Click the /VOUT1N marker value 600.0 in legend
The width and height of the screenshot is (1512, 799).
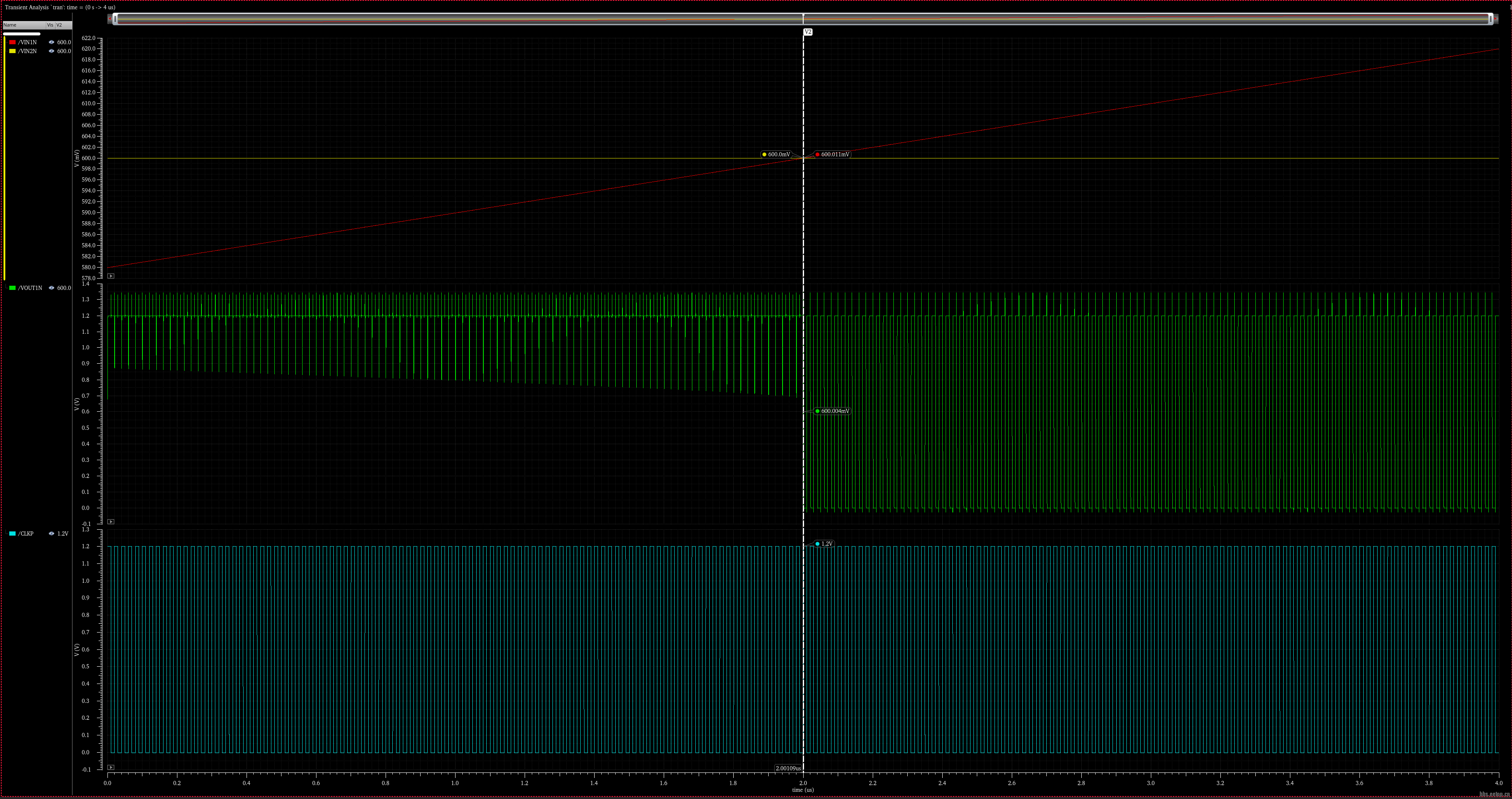(x=64, y=288)
